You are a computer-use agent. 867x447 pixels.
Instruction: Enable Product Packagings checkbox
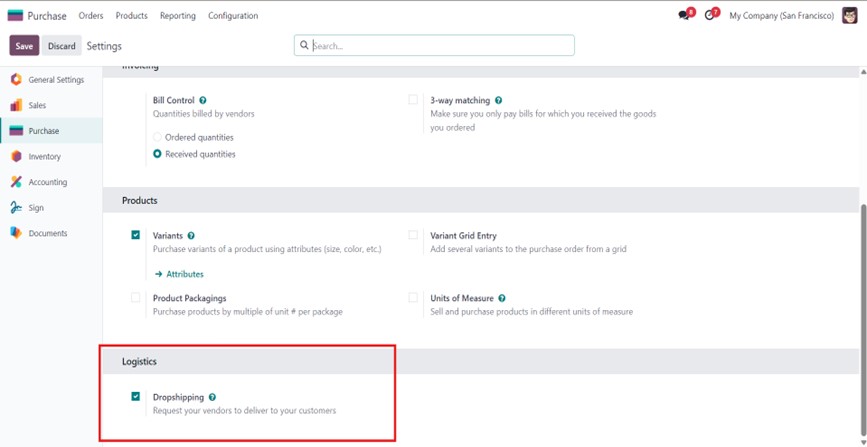[x=136, y=298]
